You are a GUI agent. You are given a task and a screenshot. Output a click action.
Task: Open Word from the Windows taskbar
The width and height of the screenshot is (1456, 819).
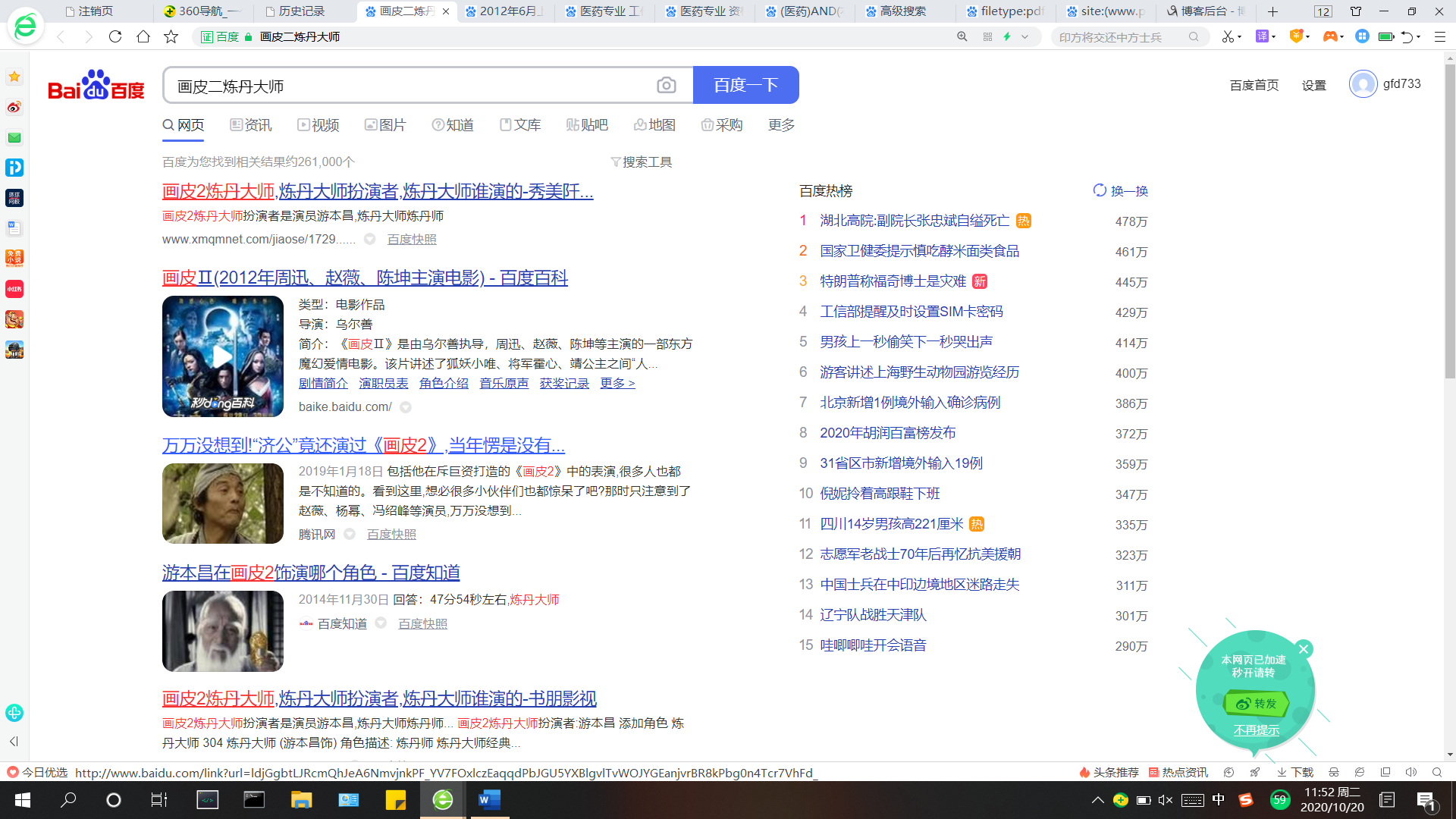(489, 799)
